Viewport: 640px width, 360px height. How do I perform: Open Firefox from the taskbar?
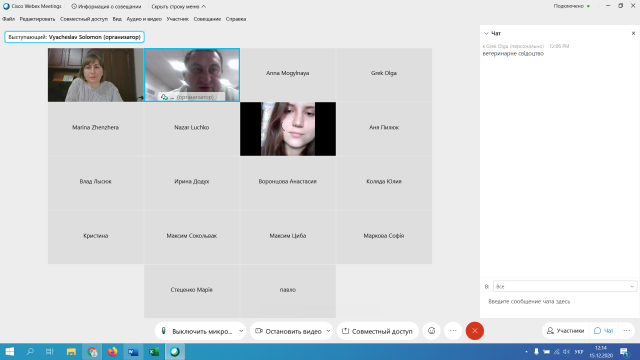[112, 351]
